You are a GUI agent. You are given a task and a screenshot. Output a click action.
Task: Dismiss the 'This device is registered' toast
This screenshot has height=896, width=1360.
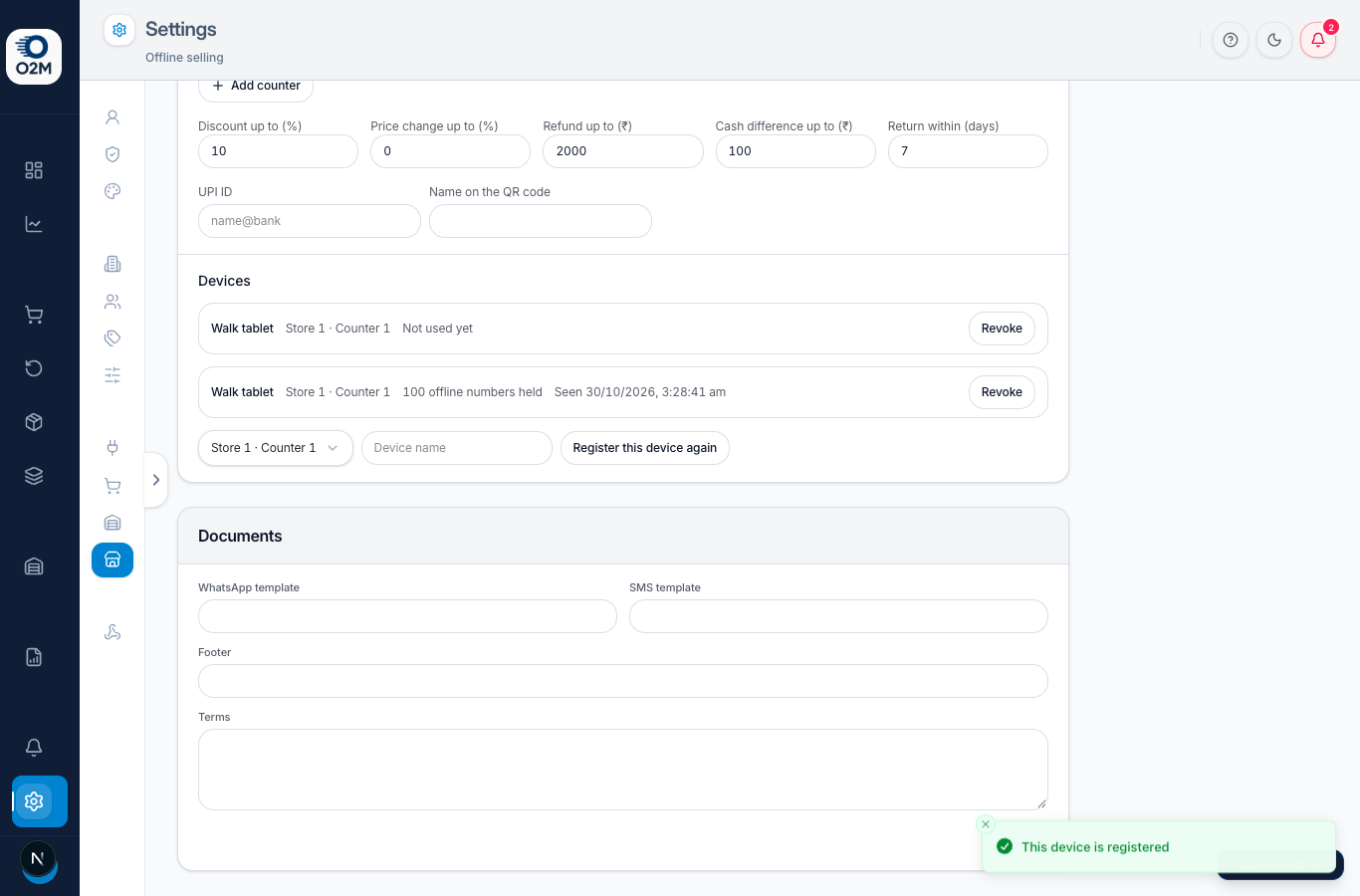point(986,824)
